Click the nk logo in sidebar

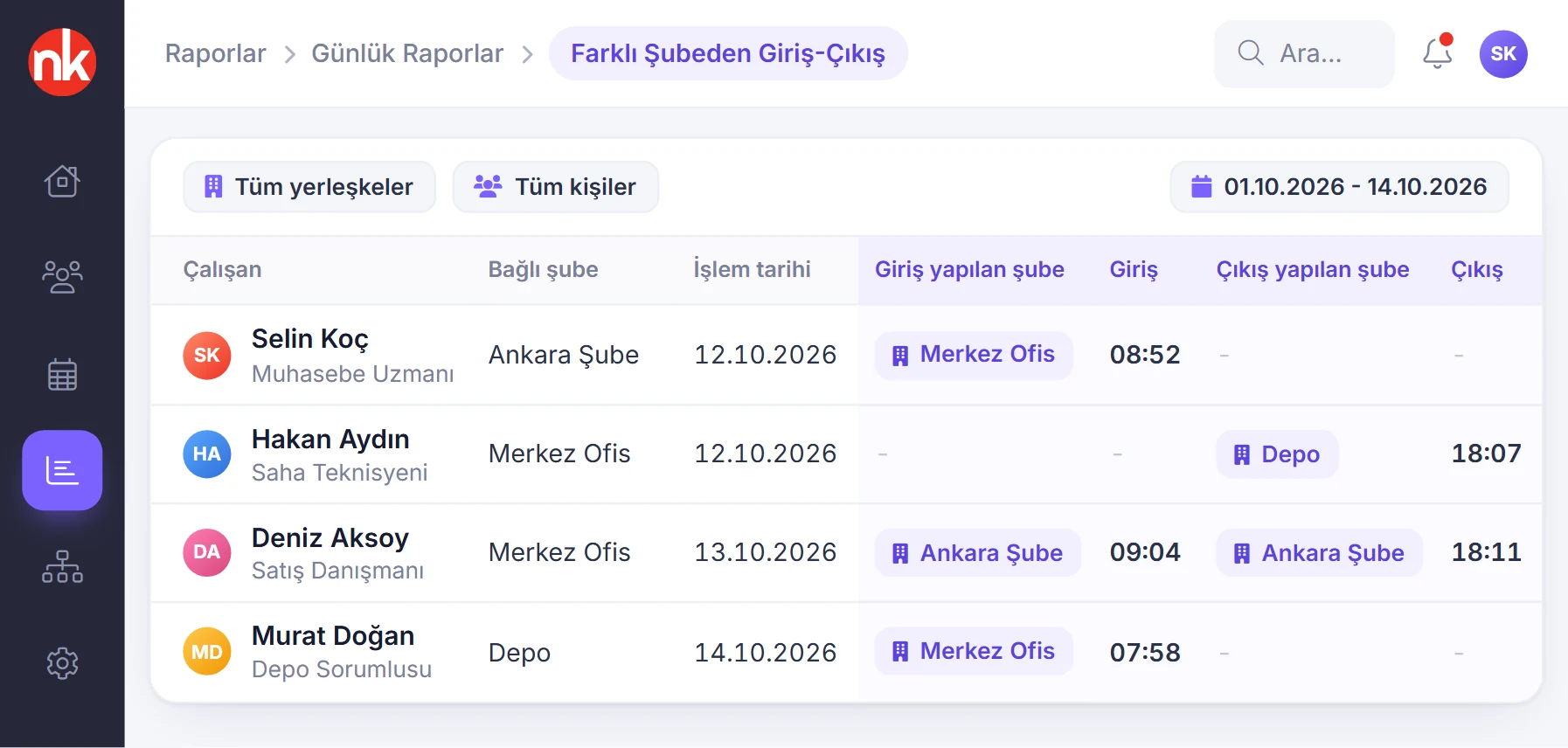pyautogui.click(x=62, y=62)
